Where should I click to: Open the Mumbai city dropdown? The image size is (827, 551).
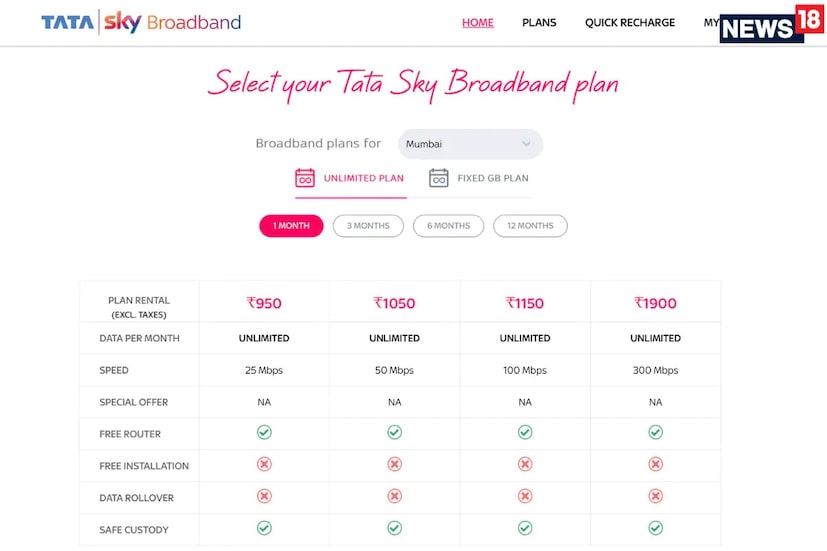(x=470, y=144)
